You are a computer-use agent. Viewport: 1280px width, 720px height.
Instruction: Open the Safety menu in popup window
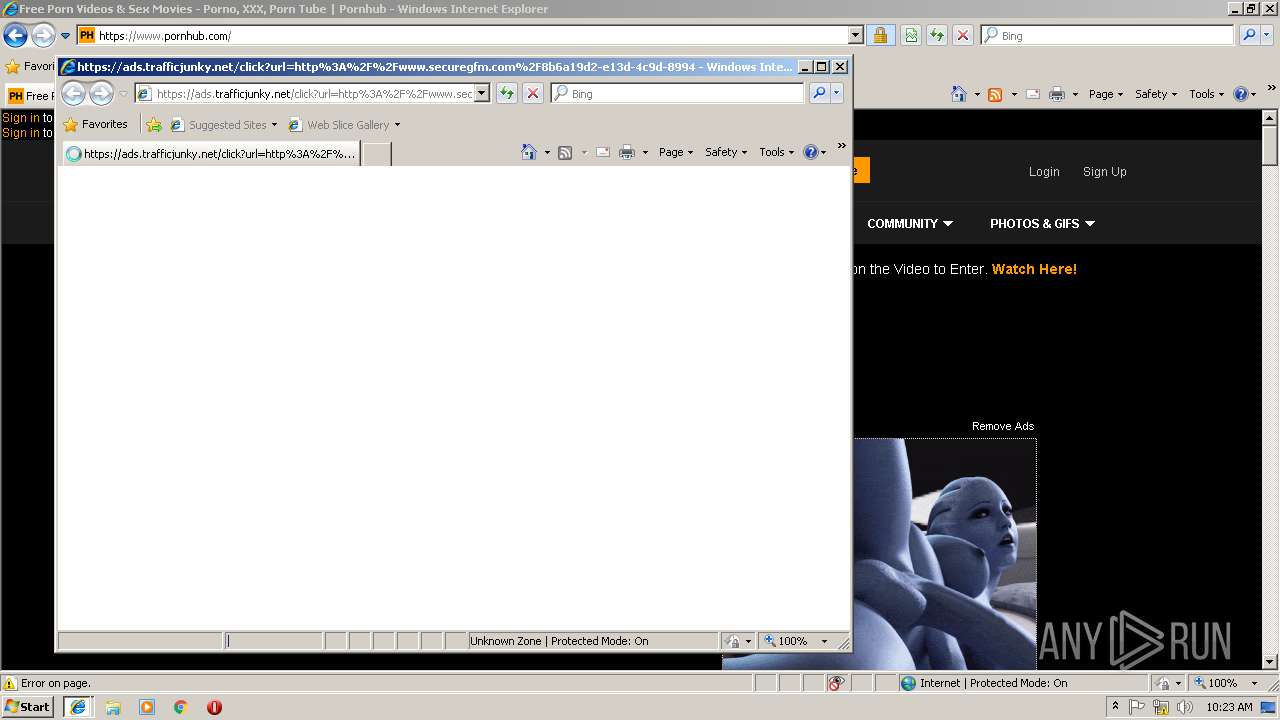[x=726, y=152]
